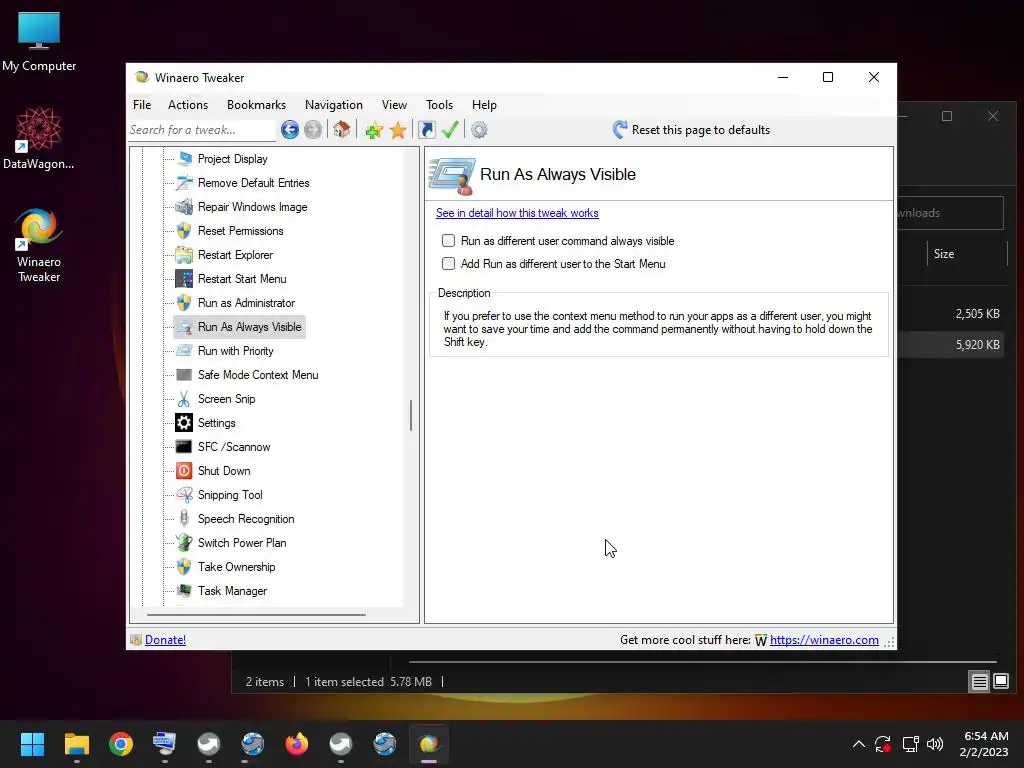Select the 5,920 KB file row in Explorer
This screenshot has height=768, width=1024.
point(952,345)
